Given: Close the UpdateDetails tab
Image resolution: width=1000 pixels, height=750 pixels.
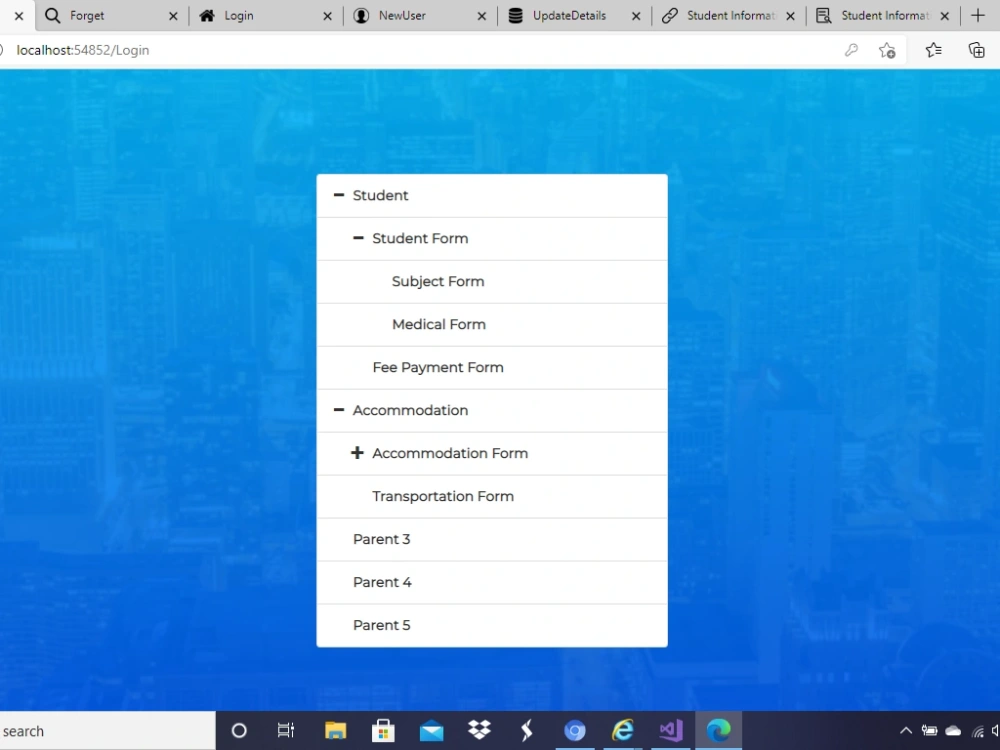Looking at the screenshot, I should point(636,16).
